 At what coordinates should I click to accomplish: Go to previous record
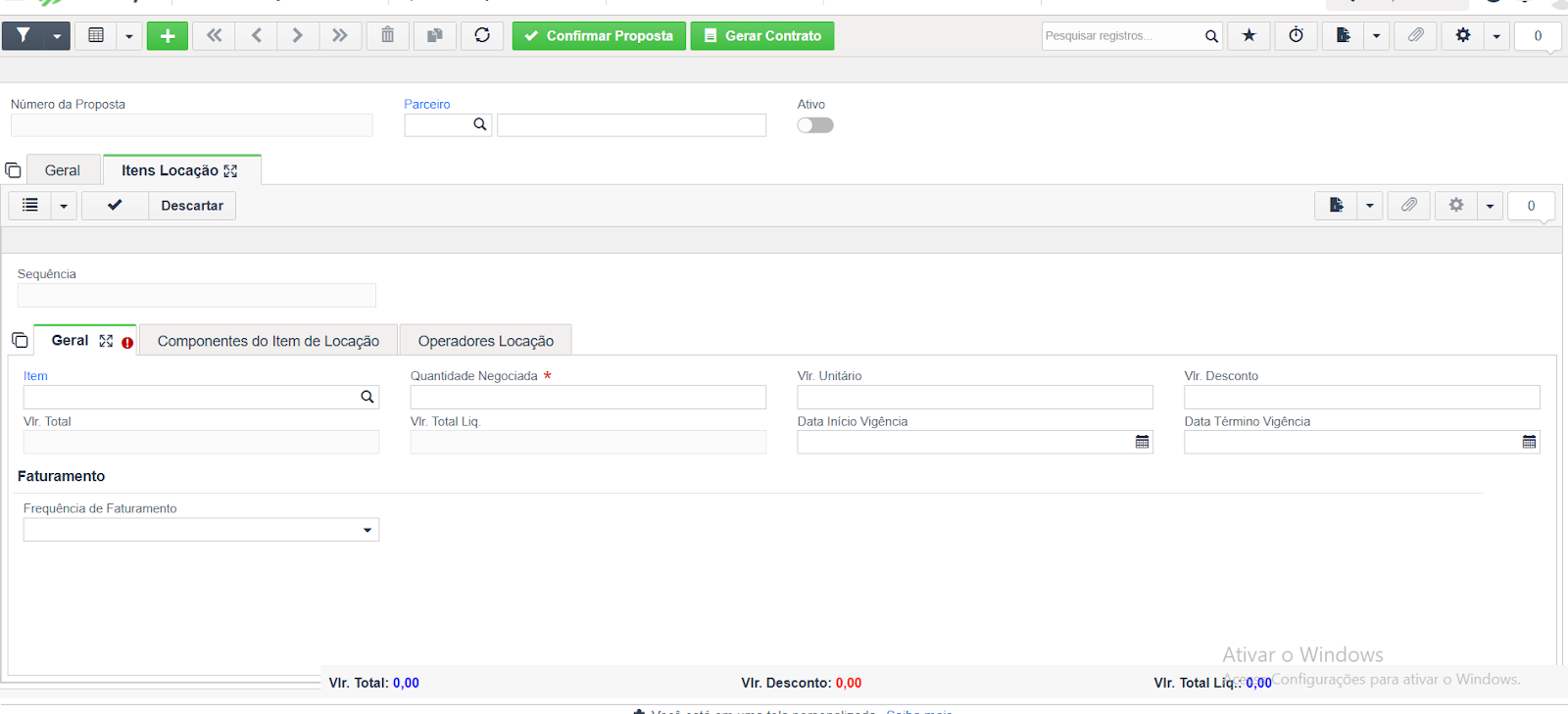click(257, 36)
